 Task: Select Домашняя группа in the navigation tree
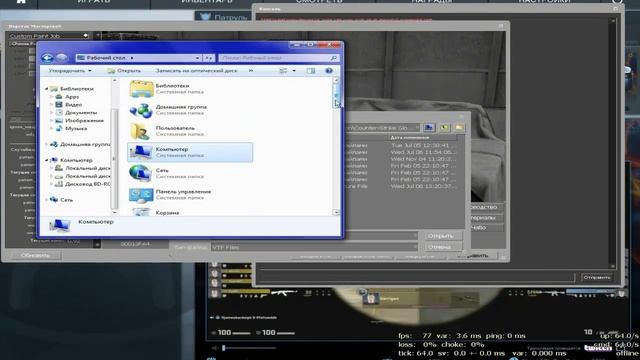tap(85, 144)
